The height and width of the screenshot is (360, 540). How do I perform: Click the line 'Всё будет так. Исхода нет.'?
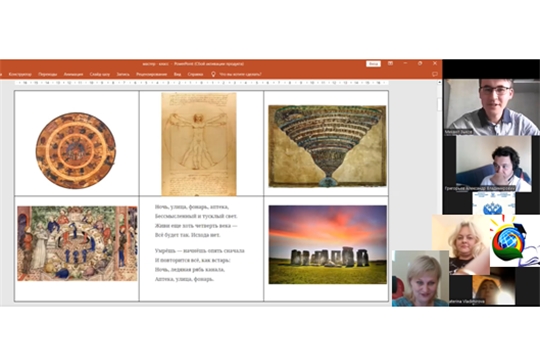[x=188, y=235]
